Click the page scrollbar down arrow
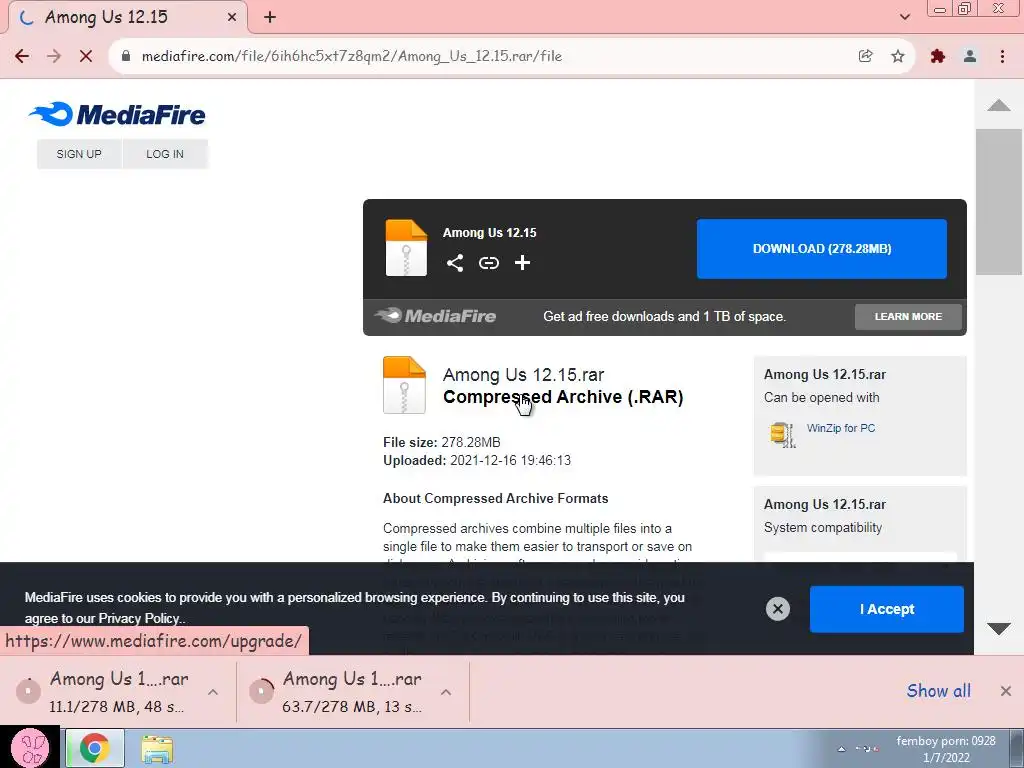 click(999, 629)
